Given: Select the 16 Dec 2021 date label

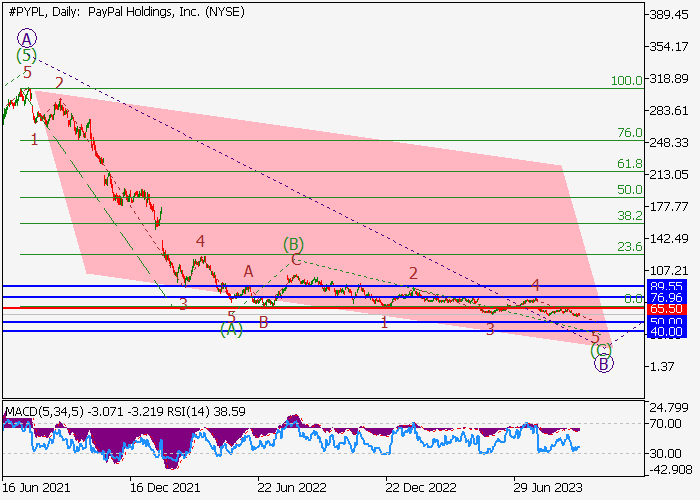Looking at the screenshot, I should point(165,487).
